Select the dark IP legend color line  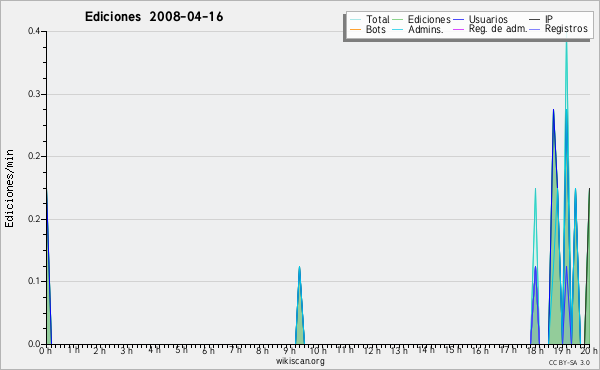click(x=535, y=20)
